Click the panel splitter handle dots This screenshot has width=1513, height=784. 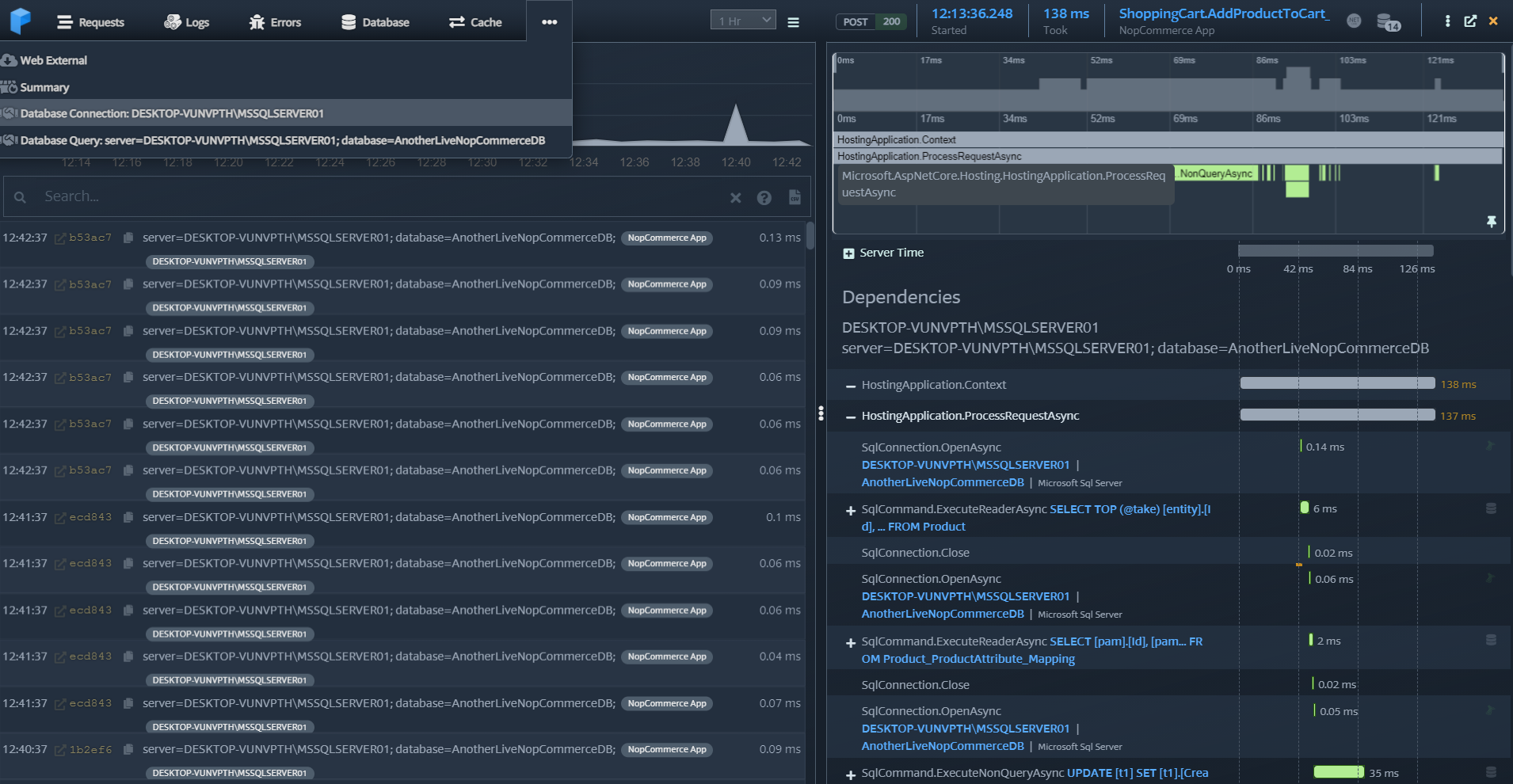(x=821, y=413)
